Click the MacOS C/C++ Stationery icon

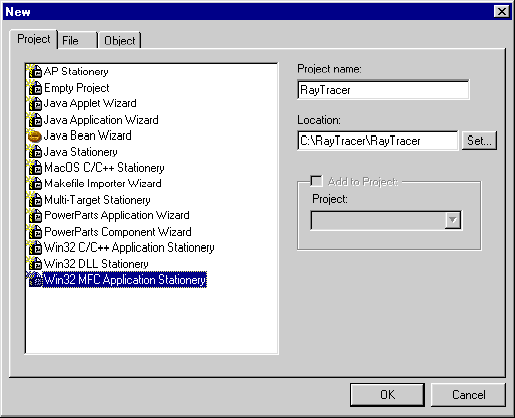(x=34, y=168)
